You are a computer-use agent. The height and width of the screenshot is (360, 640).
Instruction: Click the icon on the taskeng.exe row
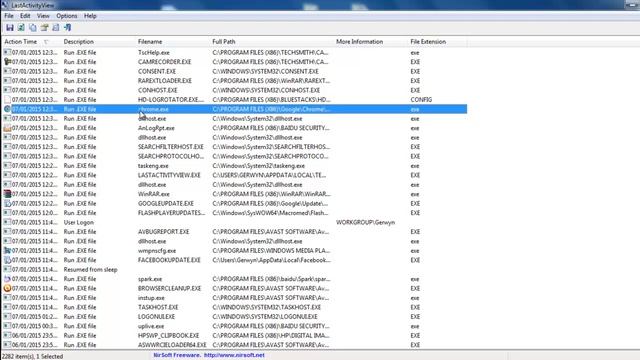click(7, 166)
